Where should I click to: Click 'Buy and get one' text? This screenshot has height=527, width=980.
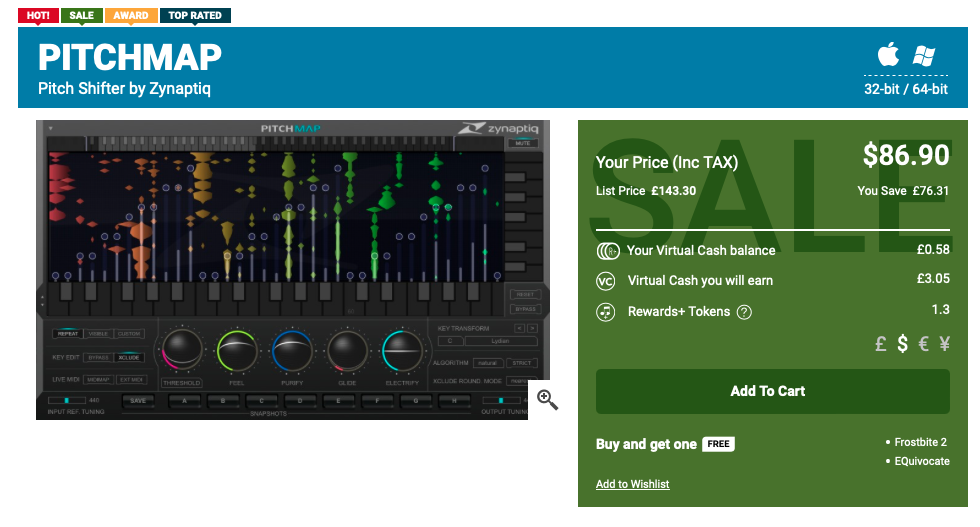coord(646,444)
